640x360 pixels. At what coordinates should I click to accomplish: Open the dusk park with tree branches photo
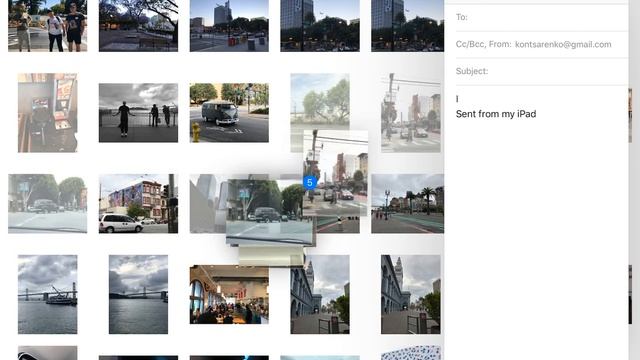[138, 25]
